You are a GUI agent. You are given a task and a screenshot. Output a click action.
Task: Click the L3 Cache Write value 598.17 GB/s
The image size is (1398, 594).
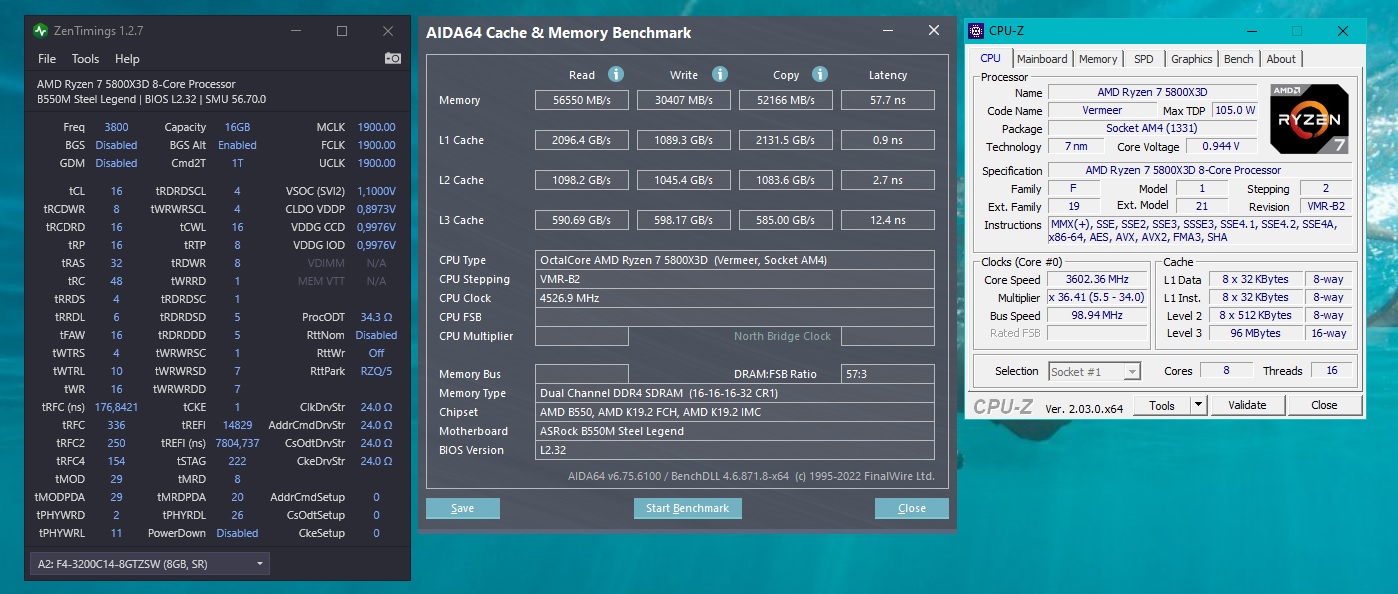coord(684,220)
